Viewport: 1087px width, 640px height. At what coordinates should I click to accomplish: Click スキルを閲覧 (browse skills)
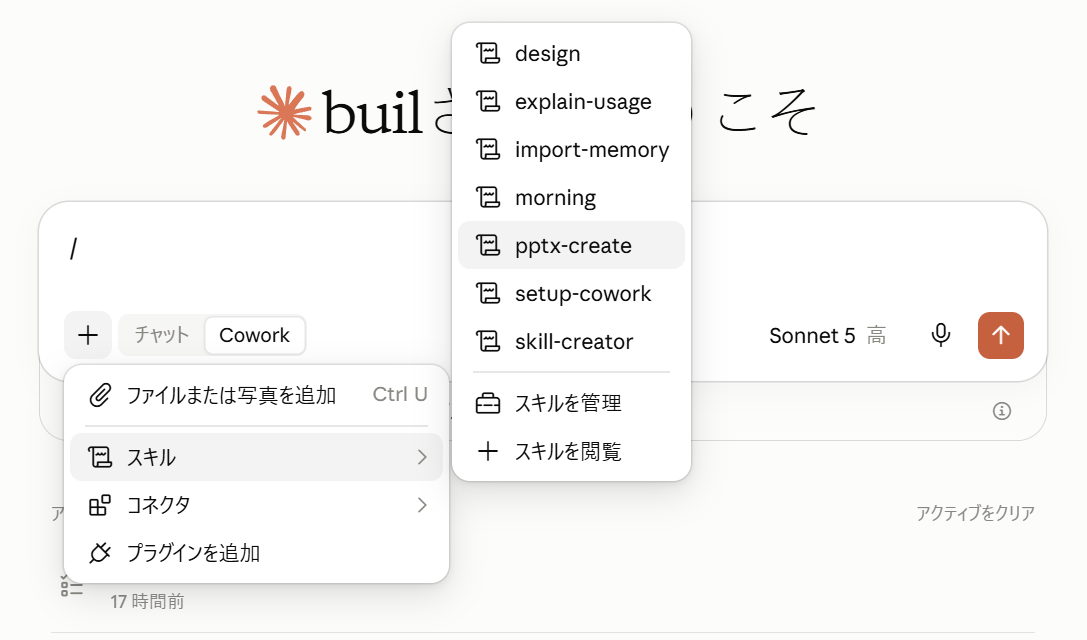pyautogui.click(x=571, y=451)
